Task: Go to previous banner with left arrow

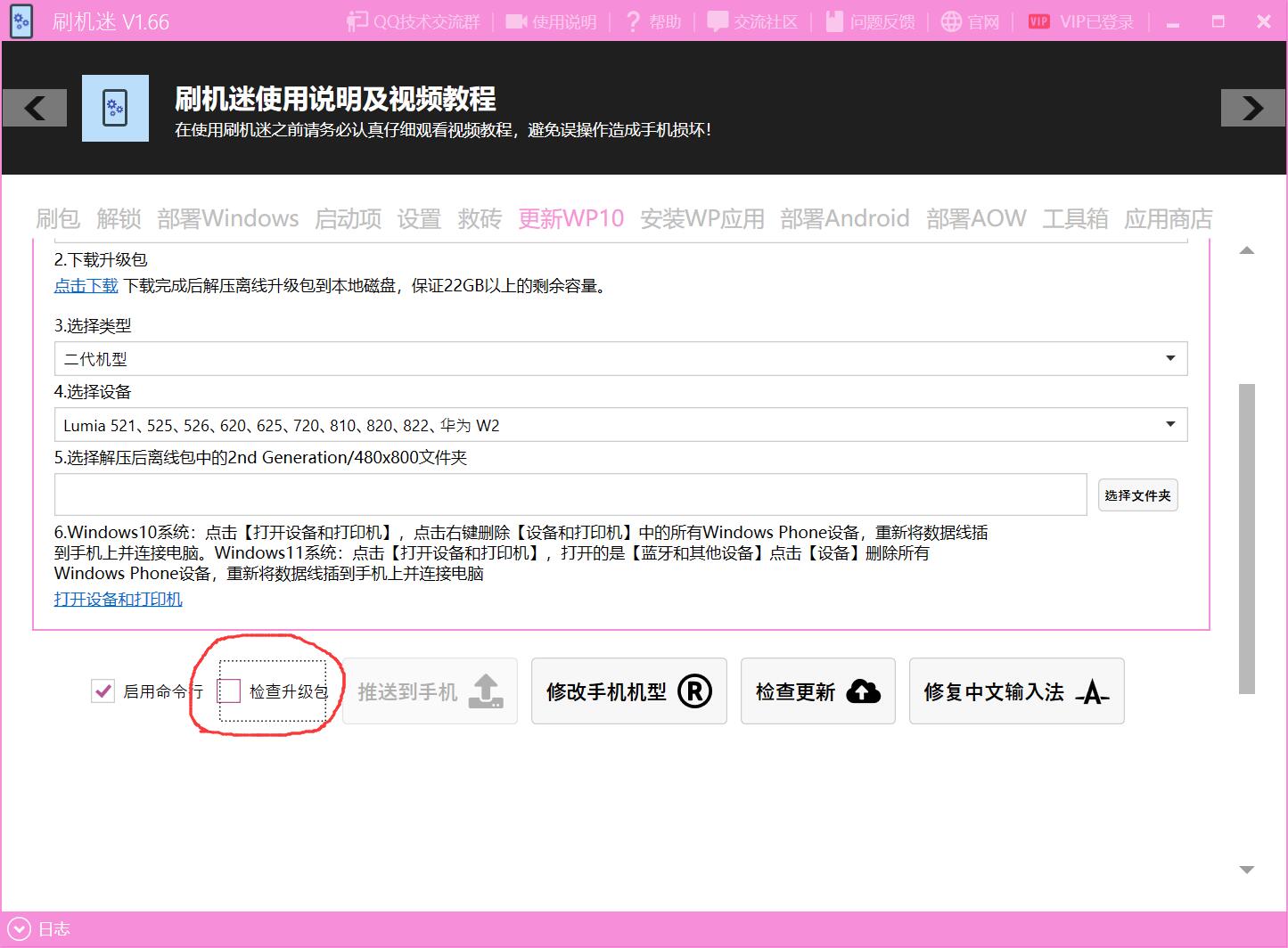Action: pos(34,108)
